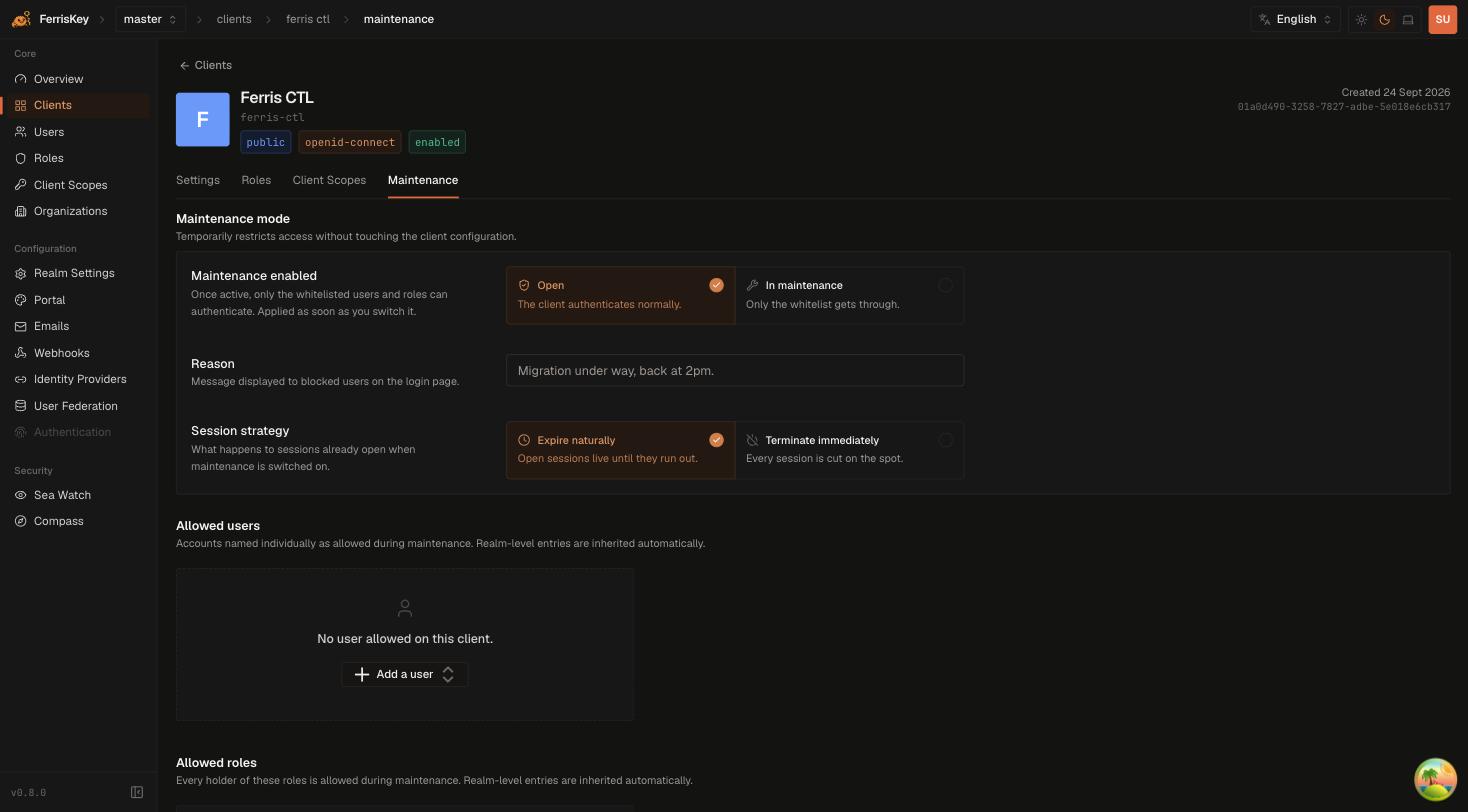
Task: Switch to the Settings tab
Action: [x=198, y=180]
